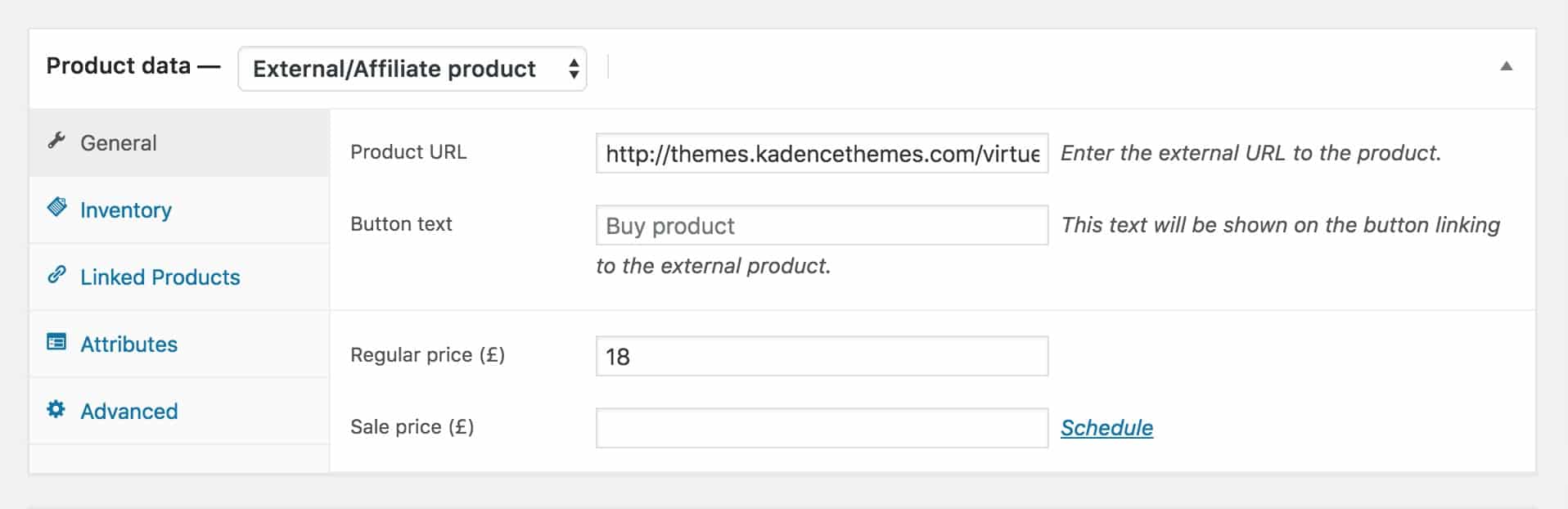The width and height of the screenshot is (1568, 509).
Task: Select the Attributes tab
Action: [x=179, y=345]
